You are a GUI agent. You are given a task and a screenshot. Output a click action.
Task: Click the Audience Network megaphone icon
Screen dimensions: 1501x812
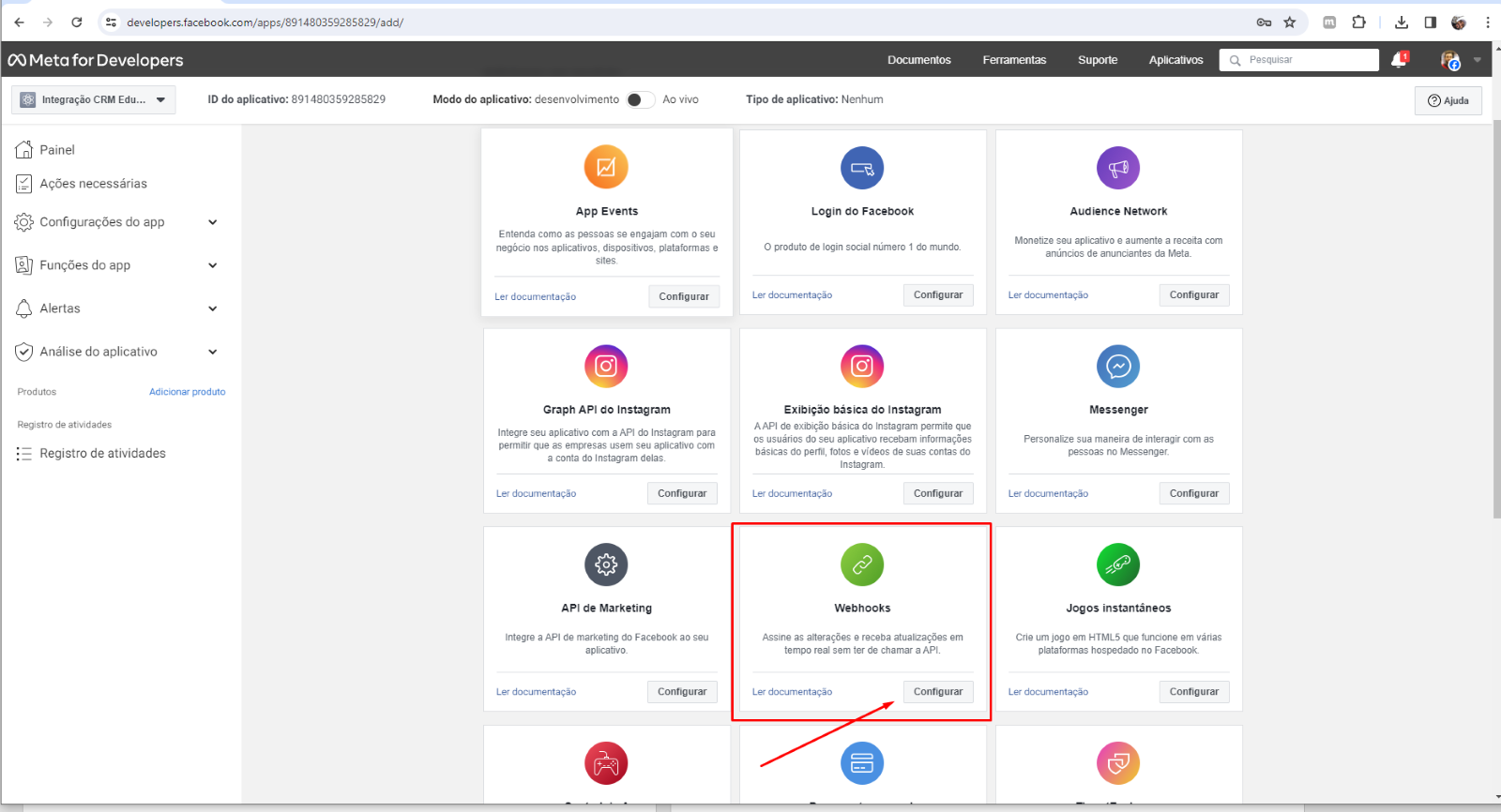pyautogui.click(x=1118, y=169)
